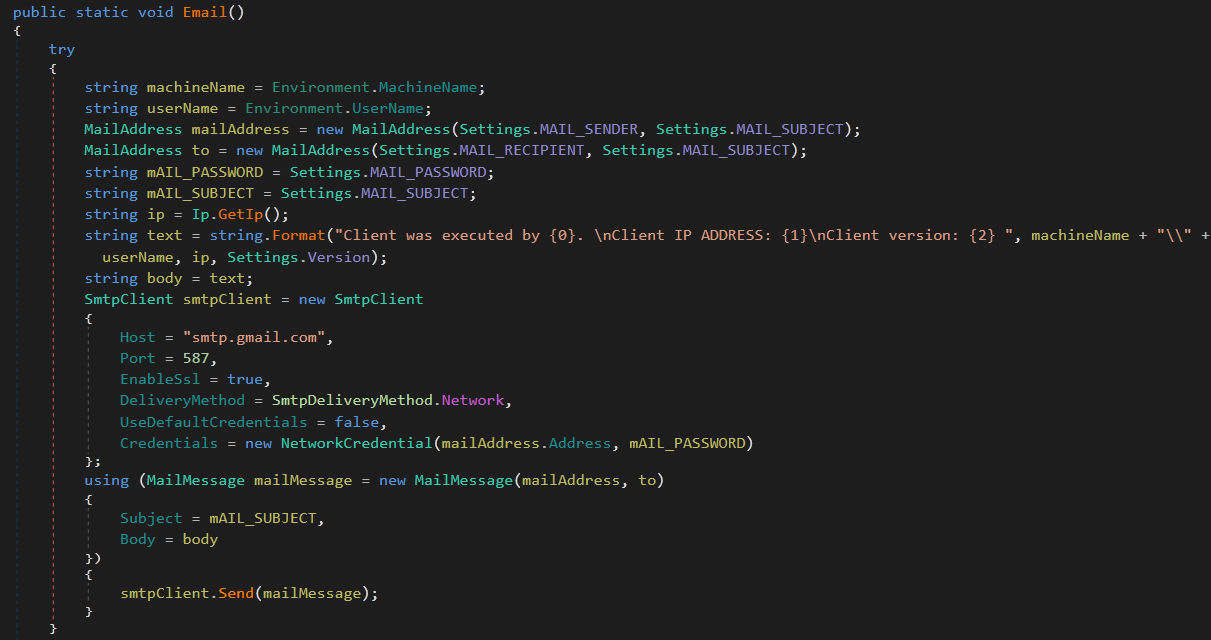
Task: Select the 'void' return type
Action: pyautogui.click(x=156, y=12)
